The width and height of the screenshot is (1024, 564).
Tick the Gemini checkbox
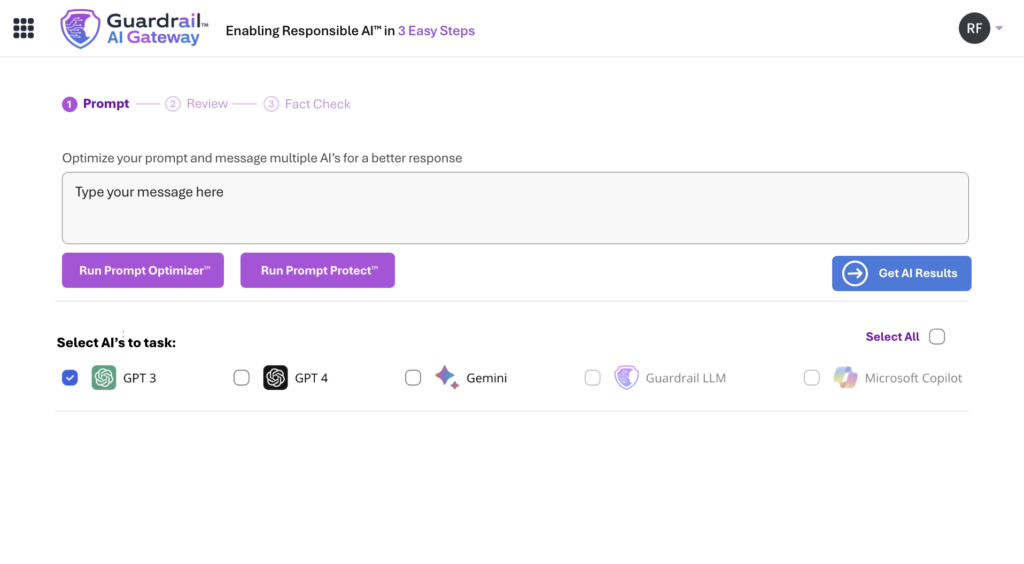[x=413, y=378]
